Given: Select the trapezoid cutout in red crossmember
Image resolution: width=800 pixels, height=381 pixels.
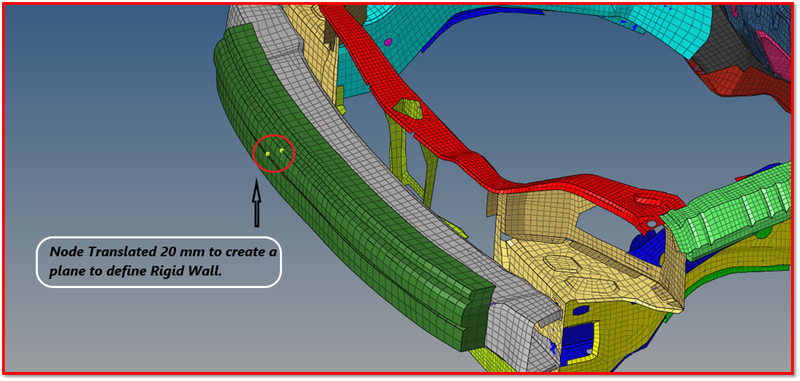Looking at the screenshot, I should 408,108.
